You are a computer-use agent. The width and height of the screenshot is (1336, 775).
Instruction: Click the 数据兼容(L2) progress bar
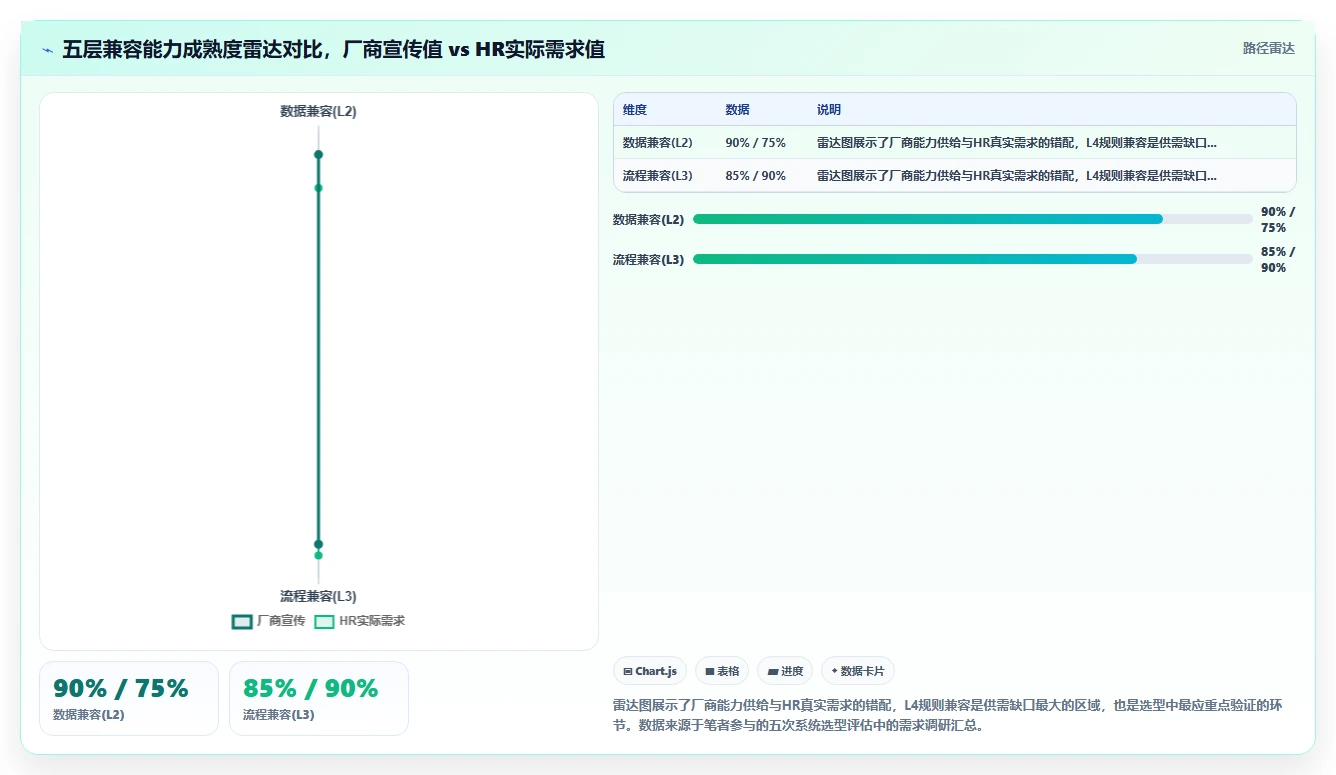pyautogui.click(x=972, y=219)
